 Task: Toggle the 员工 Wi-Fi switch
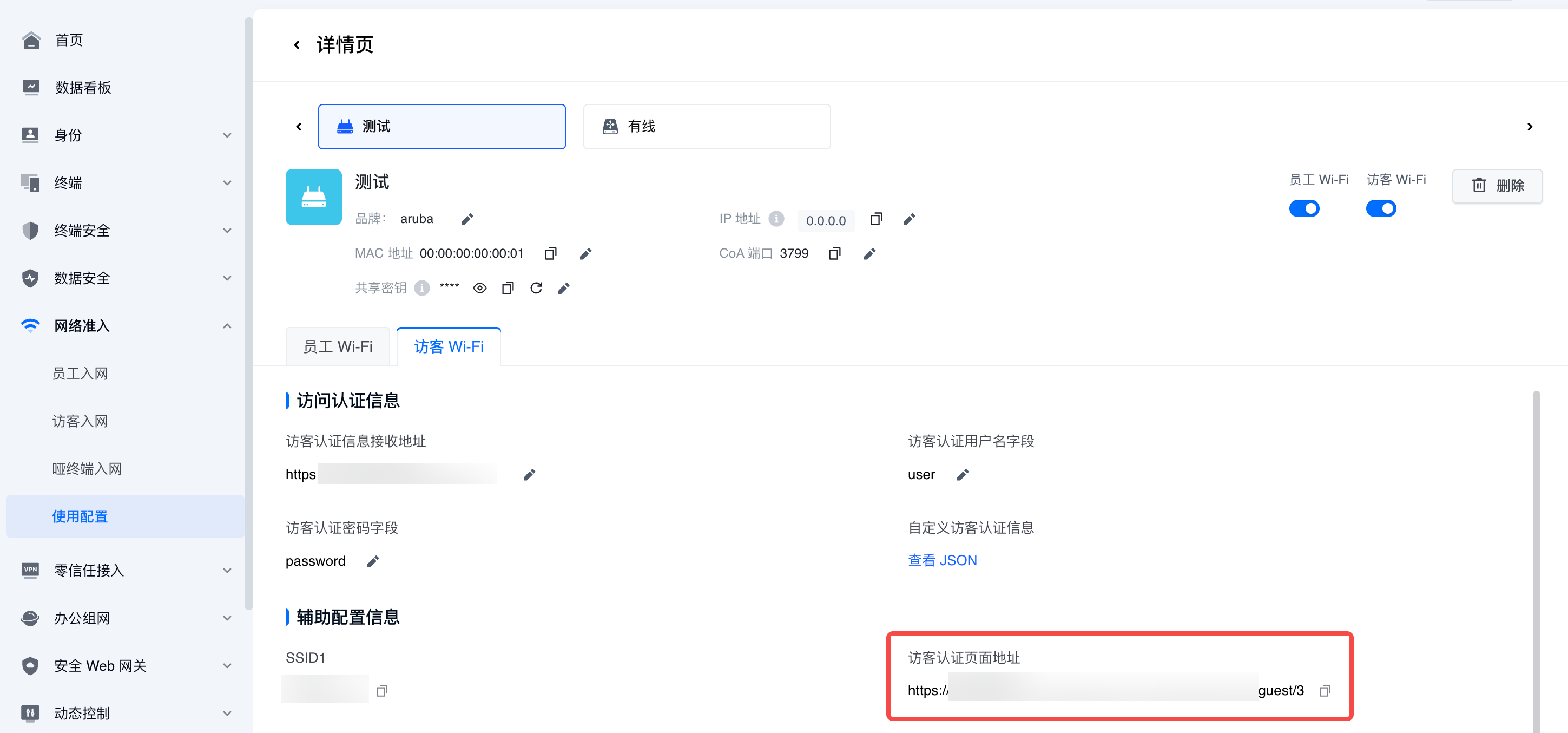pos(1304,209)
